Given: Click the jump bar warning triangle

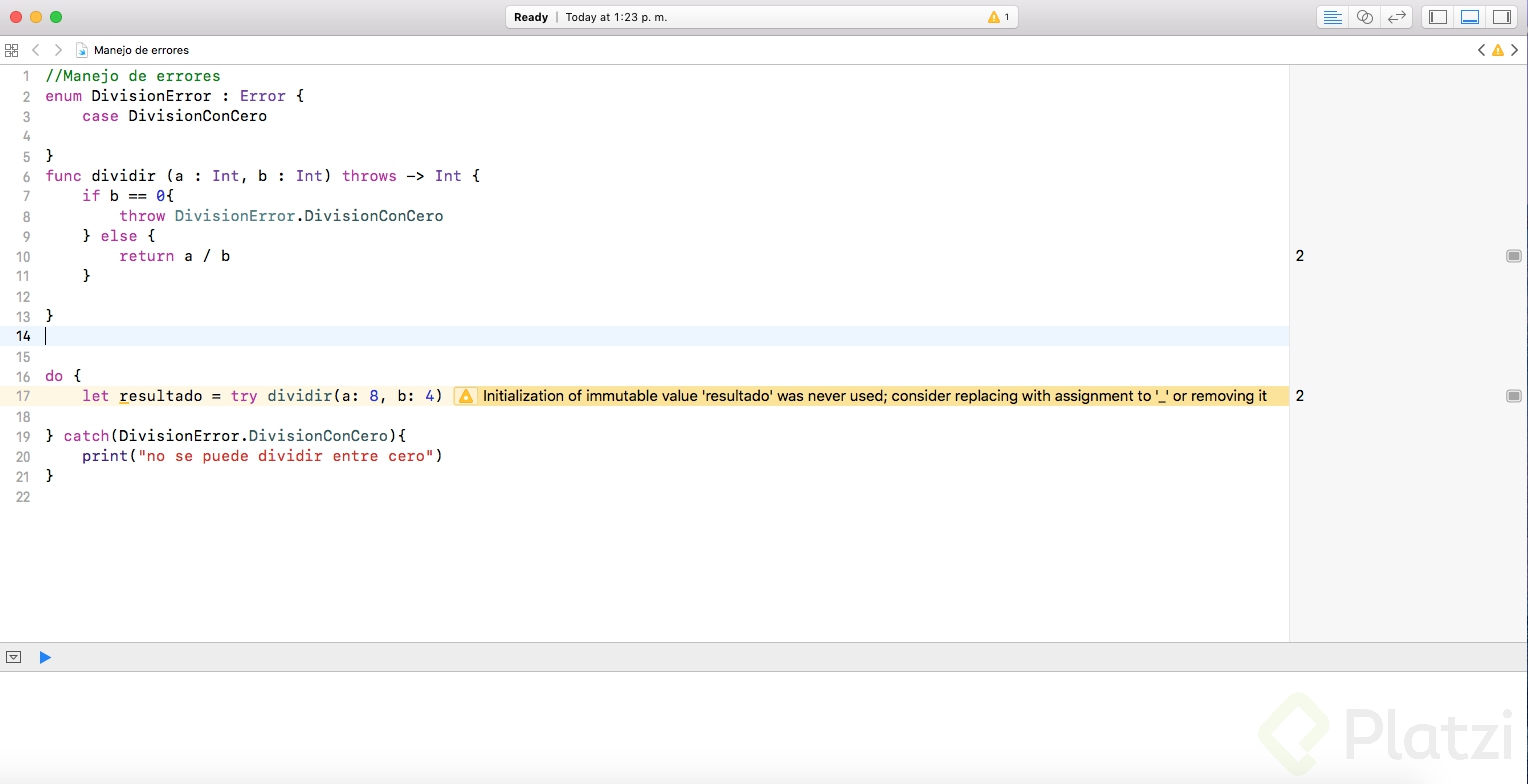Looking at the screenshot, I should [1498, 50].
